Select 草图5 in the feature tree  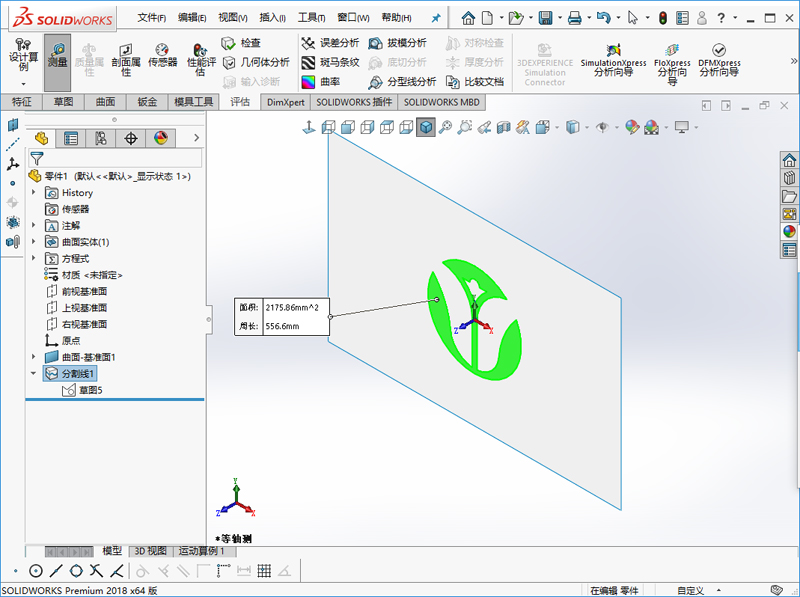pyautogui.click(x=89, y=390)
